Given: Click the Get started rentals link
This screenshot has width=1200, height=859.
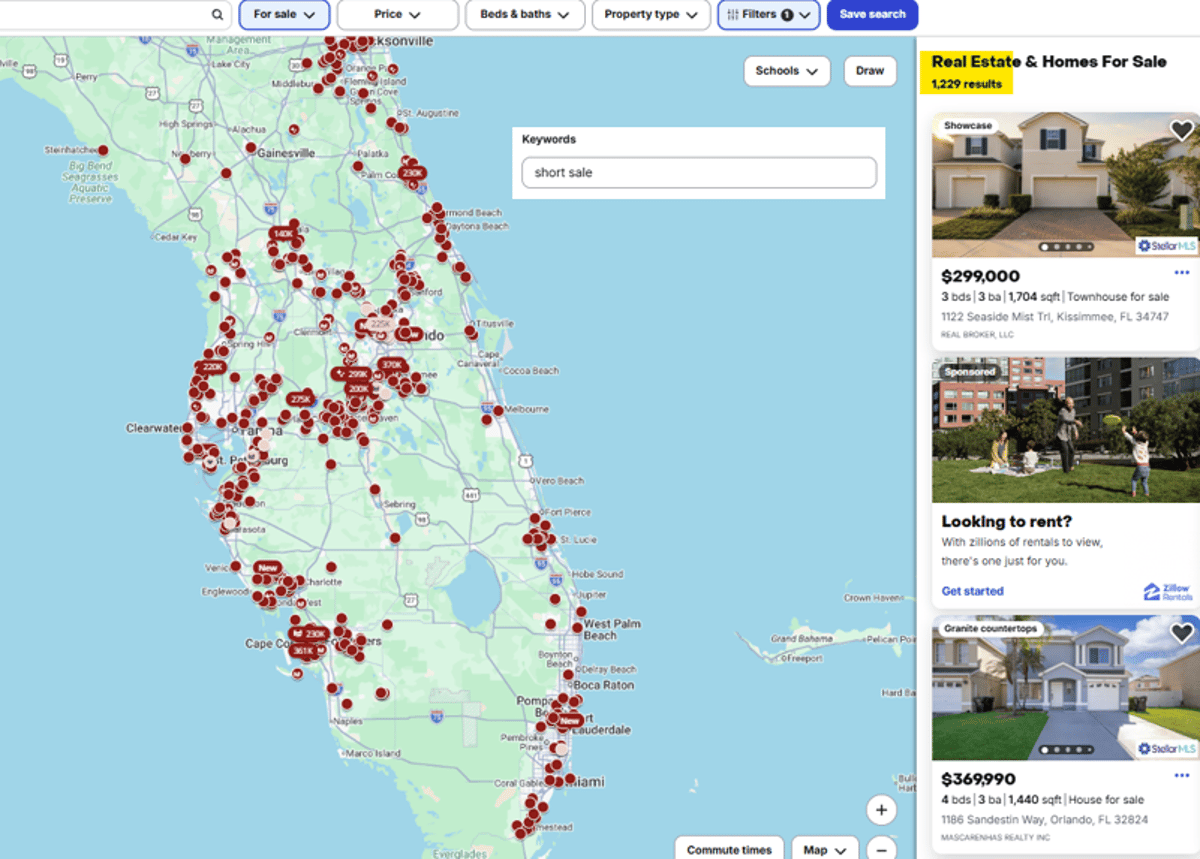Looking at the screenshot, I should pos(973,591).
